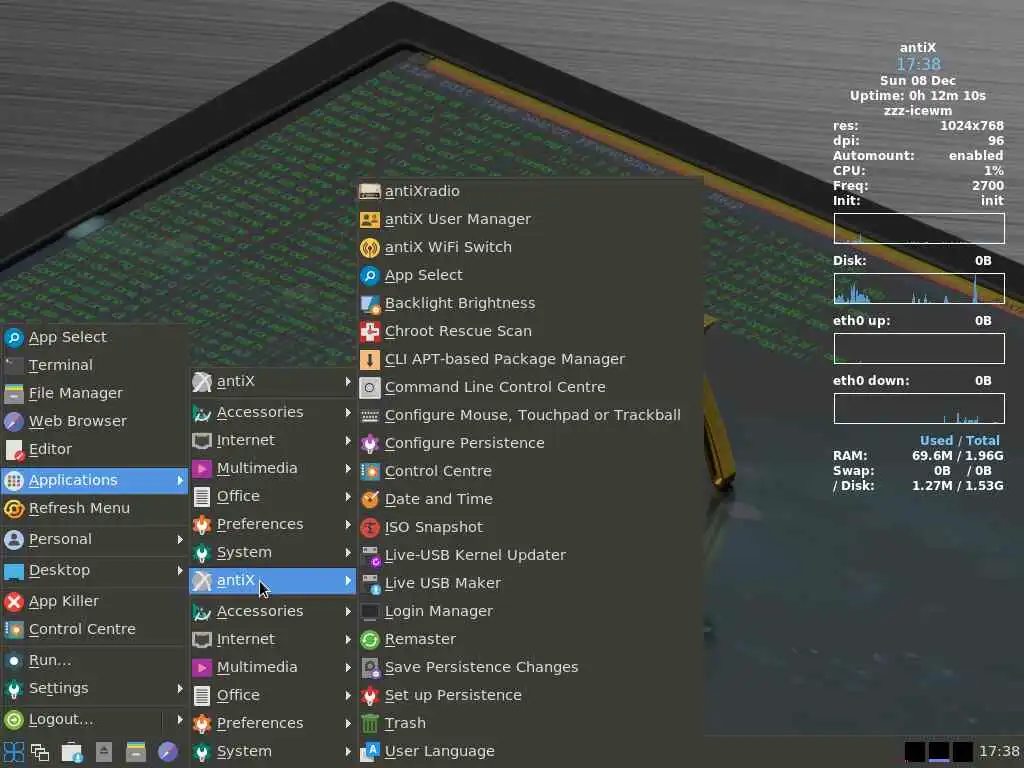Open User Language settings
1024x768 pixels.
click(530, 752)
